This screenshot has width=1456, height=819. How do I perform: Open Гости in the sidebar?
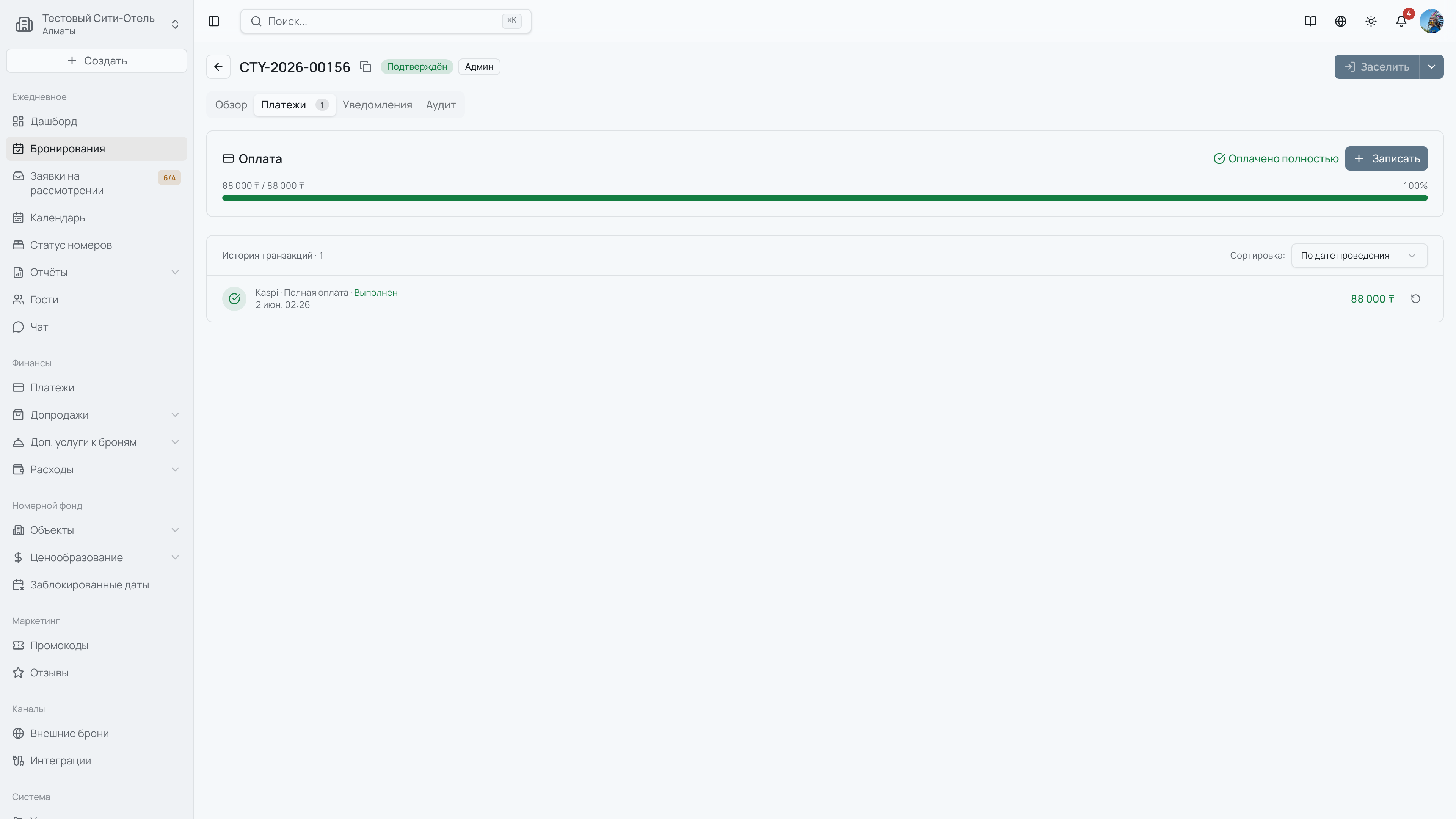(x=97, y=300)
